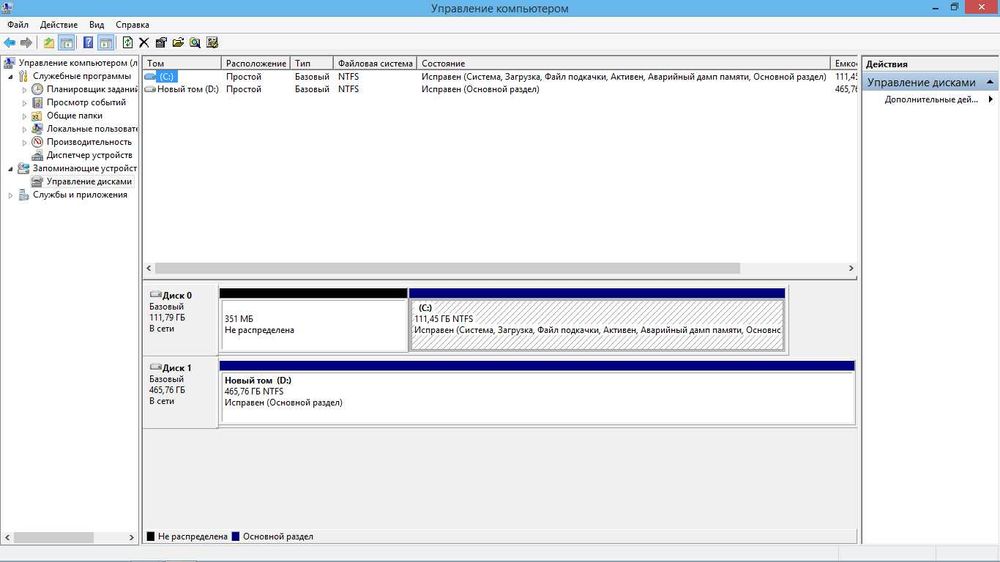Click the Управление дисками tree icon
This screenshot has height=562, width=1000.
(x=38, y=182)
